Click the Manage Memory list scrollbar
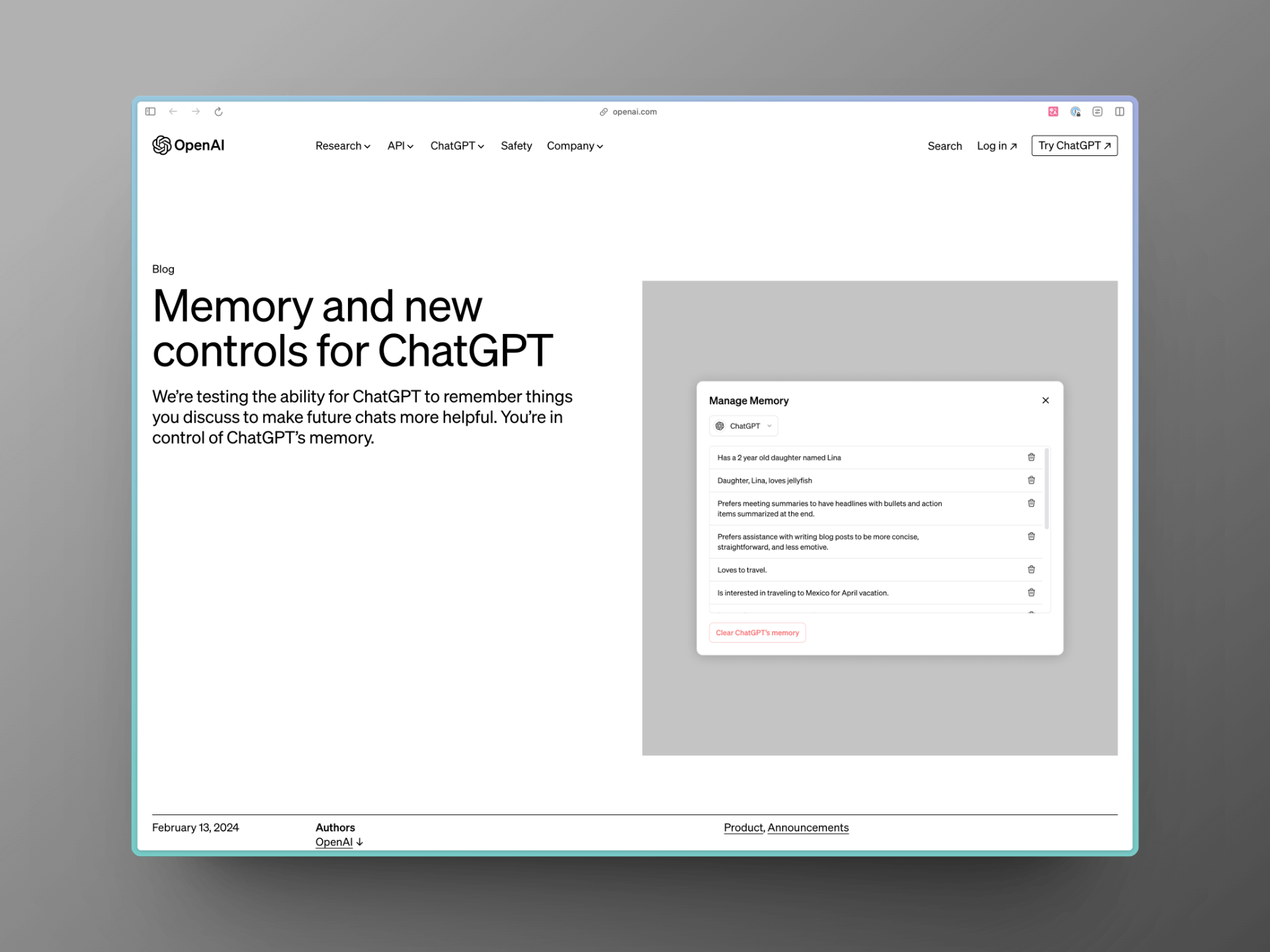 click(1046, 489)
